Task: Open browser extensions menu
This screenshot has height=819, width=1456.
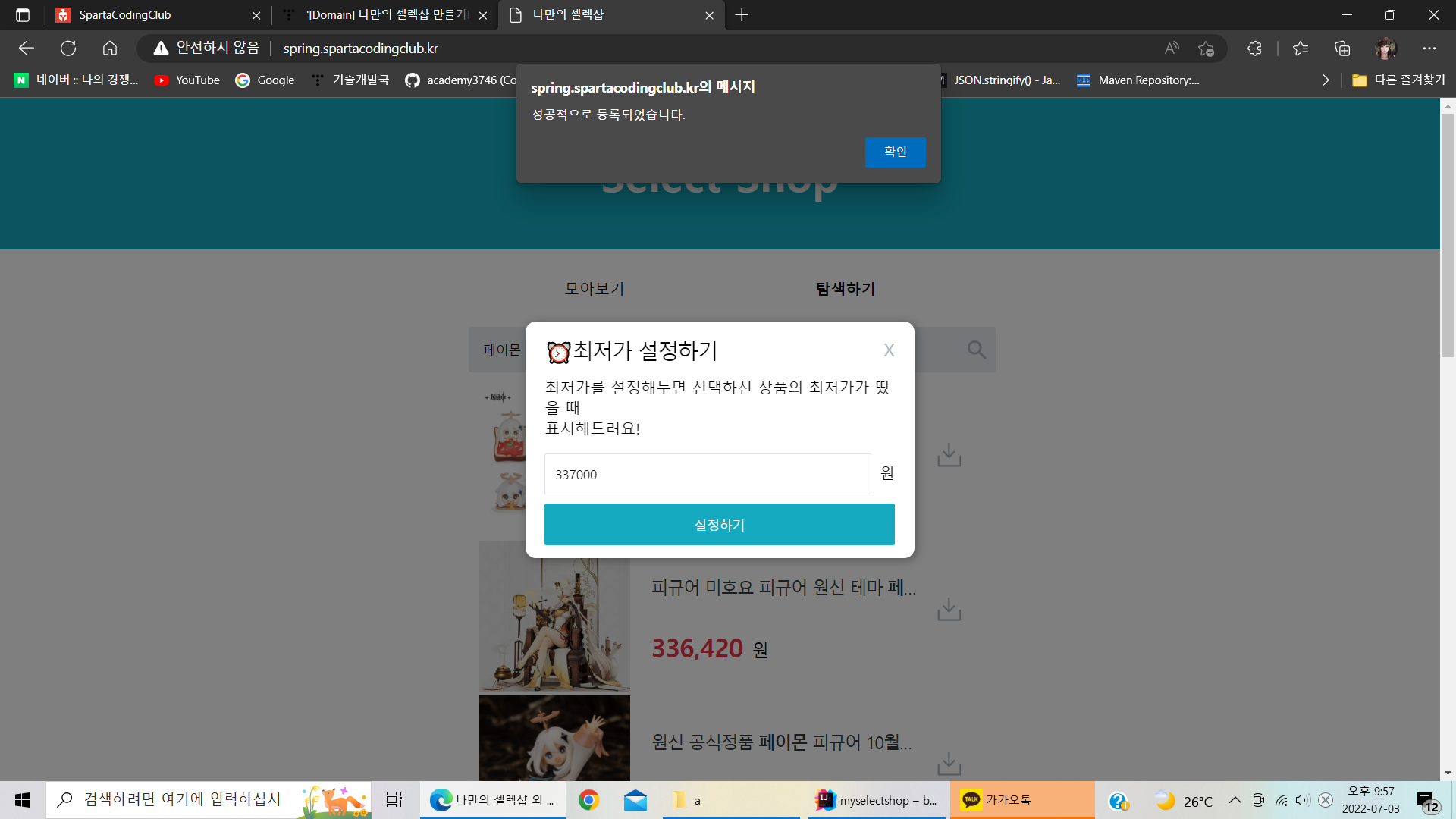Action: pos(1254,49)
